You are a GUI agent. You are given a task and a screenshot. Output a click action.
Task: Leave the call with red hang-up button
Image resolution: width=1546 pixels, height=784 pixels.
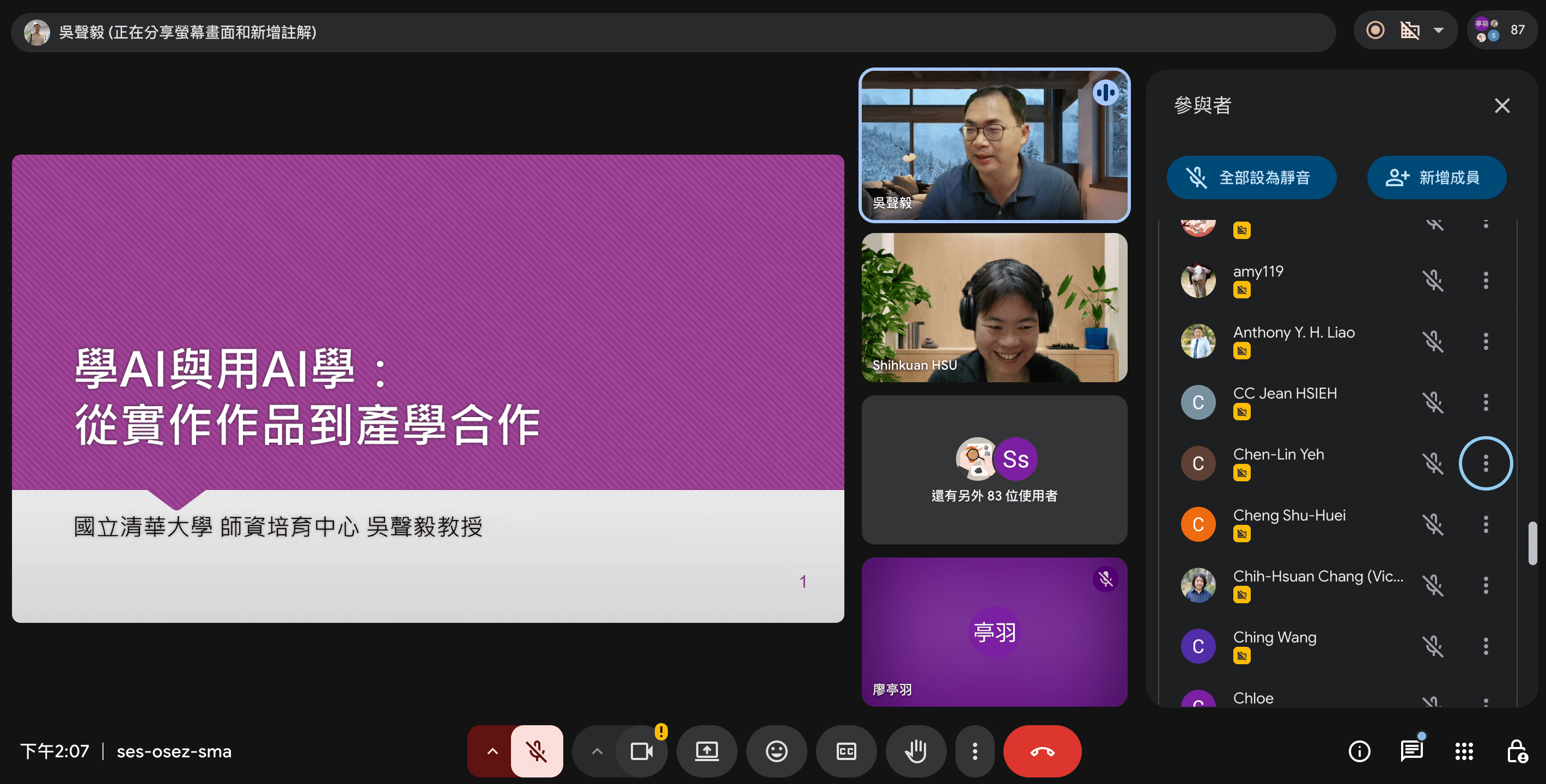tap(1043, 751)
